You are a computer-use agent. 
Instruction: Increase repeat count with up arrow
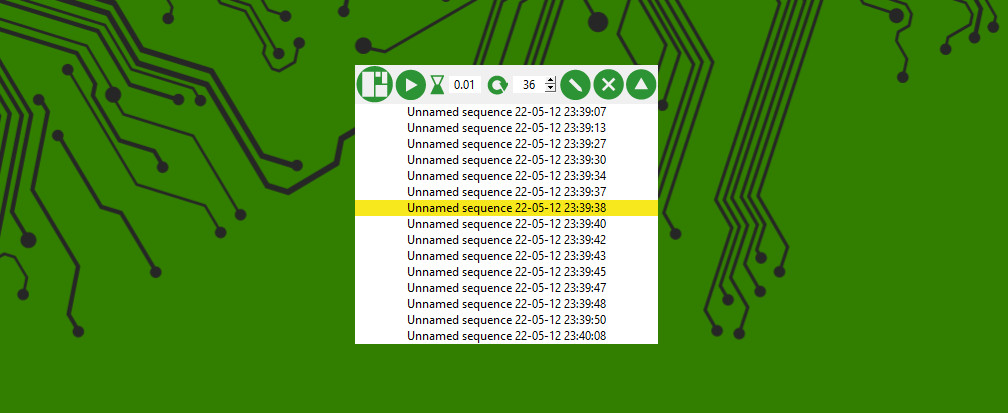[550, 80]
